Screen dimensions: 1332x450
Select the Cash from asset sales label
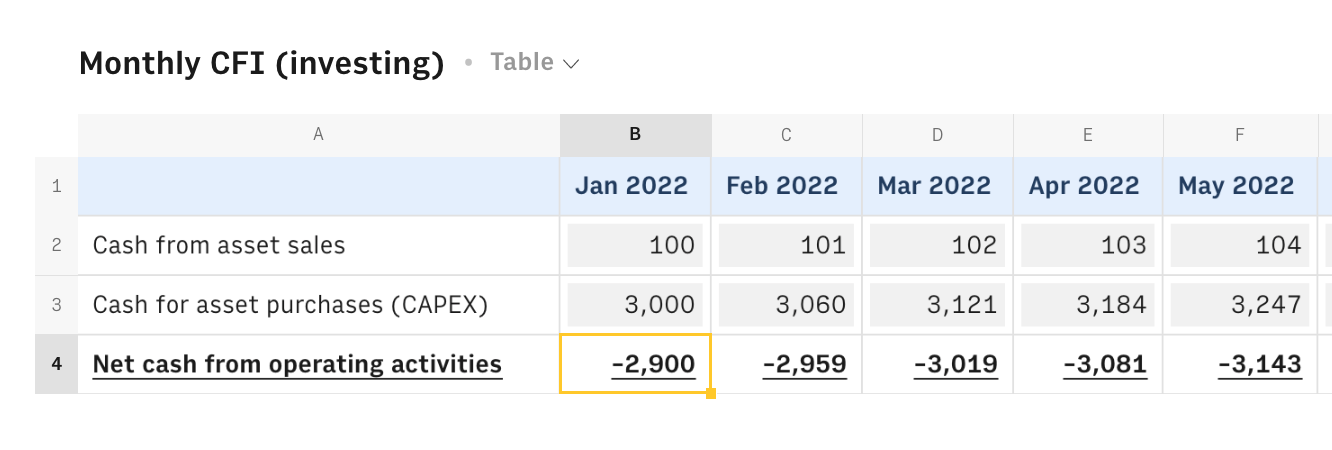(219, 245)
